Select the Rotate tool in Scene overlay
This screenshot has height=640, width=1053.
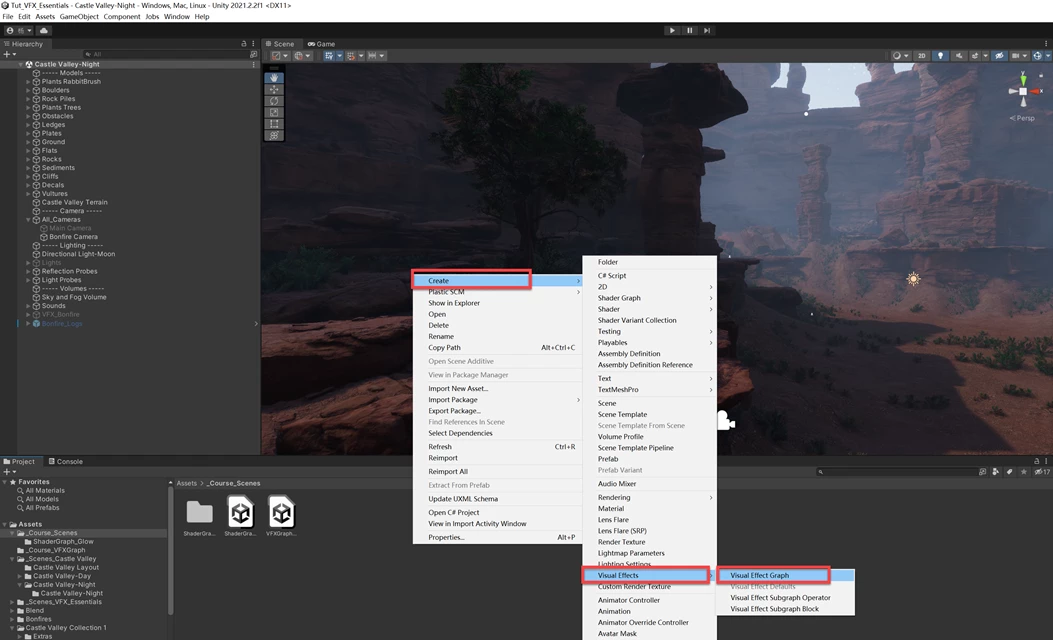[x=274, y=101]
